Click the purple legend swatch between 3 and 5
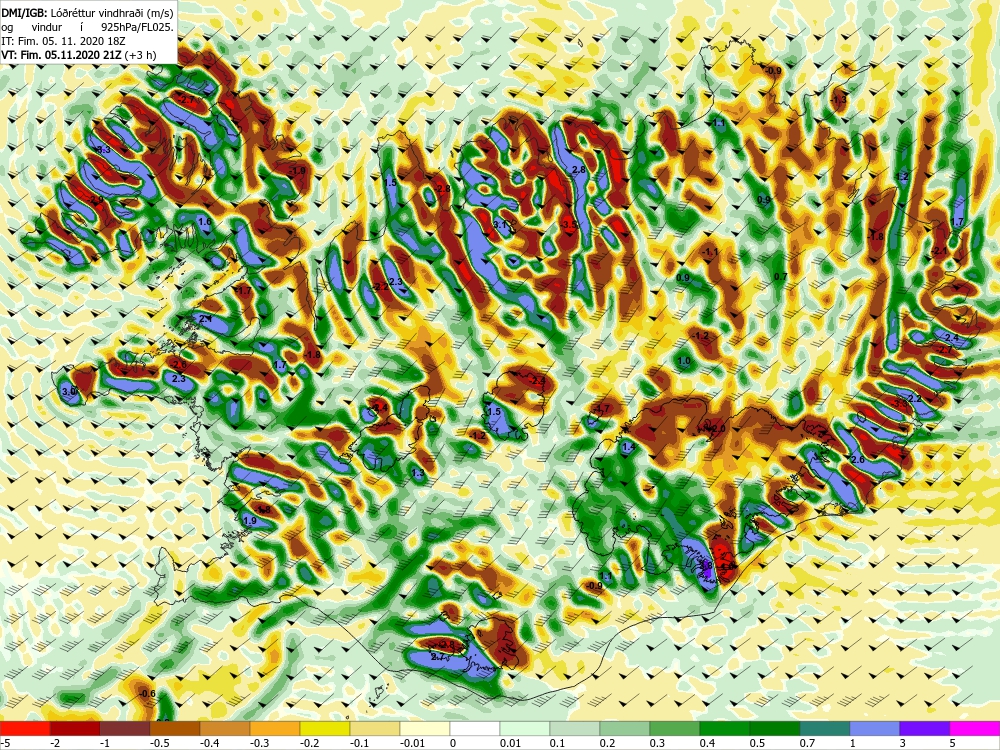The height and width of the screenshot is (750, 1000). click(925, 728)
